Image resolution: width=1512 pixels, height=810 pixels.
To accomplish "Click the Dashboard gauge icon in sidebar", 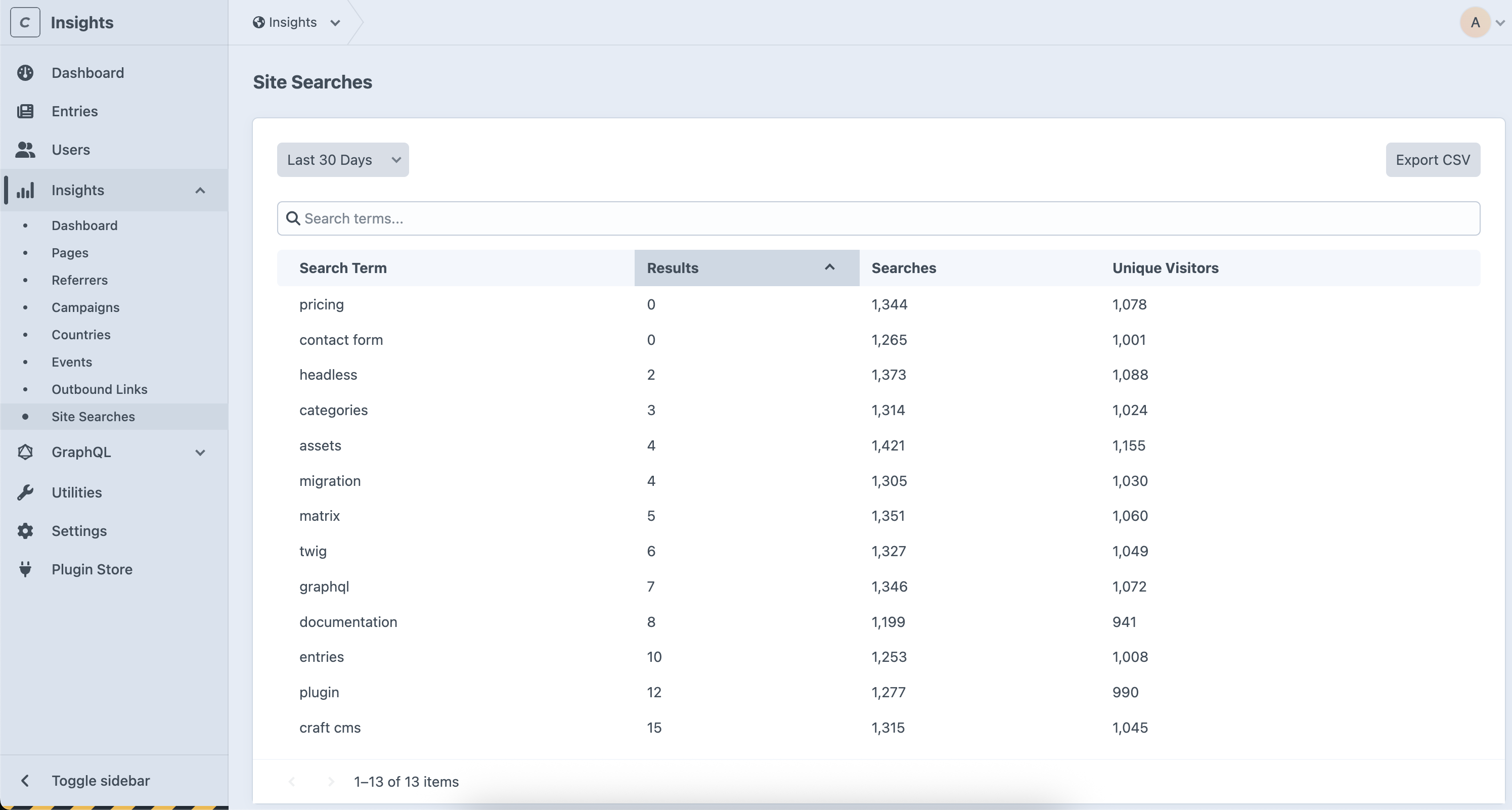I will click(x=25, y=73).
